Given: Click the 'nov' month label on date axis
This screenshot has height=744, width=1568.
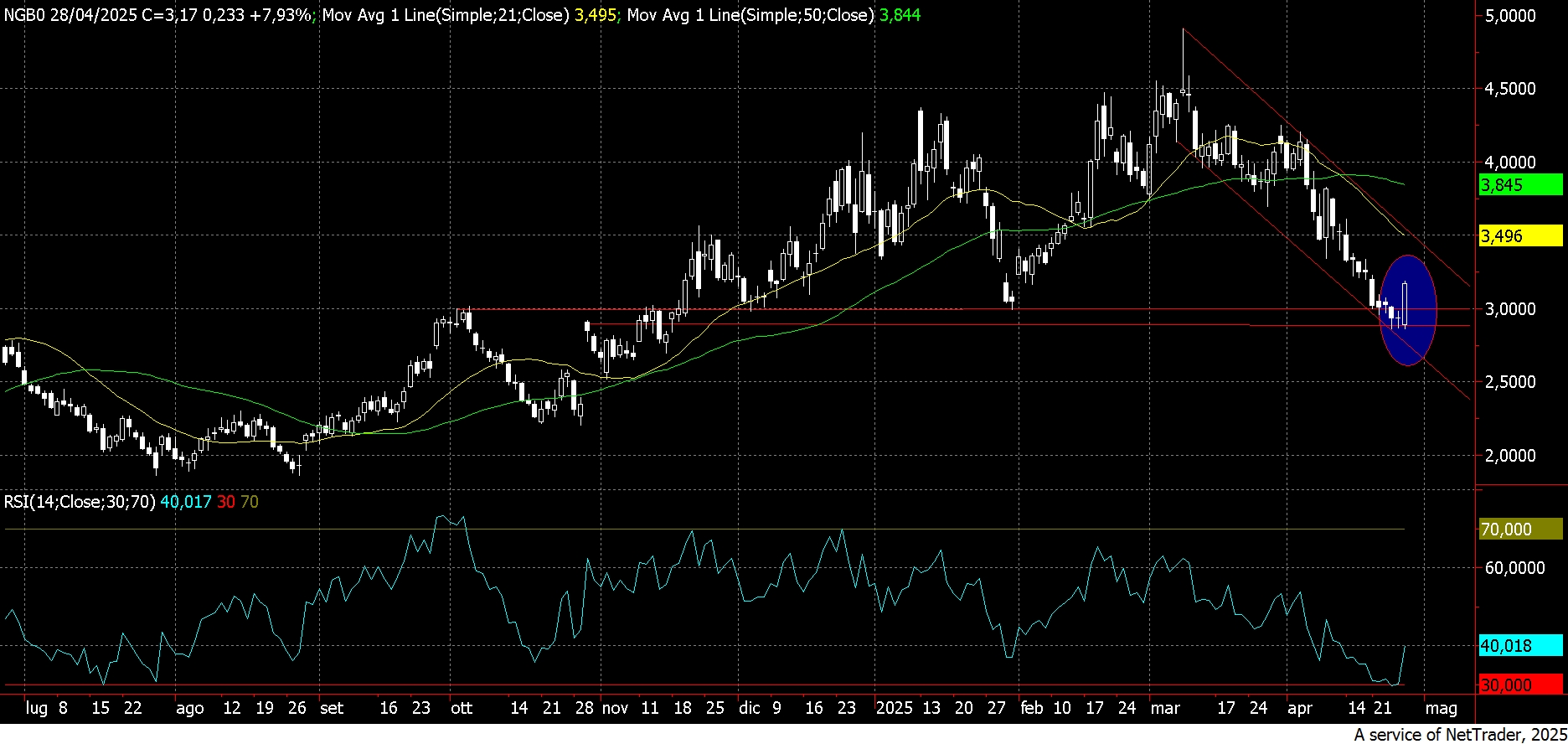Looking at the screenshot, I should click(615, 708).
